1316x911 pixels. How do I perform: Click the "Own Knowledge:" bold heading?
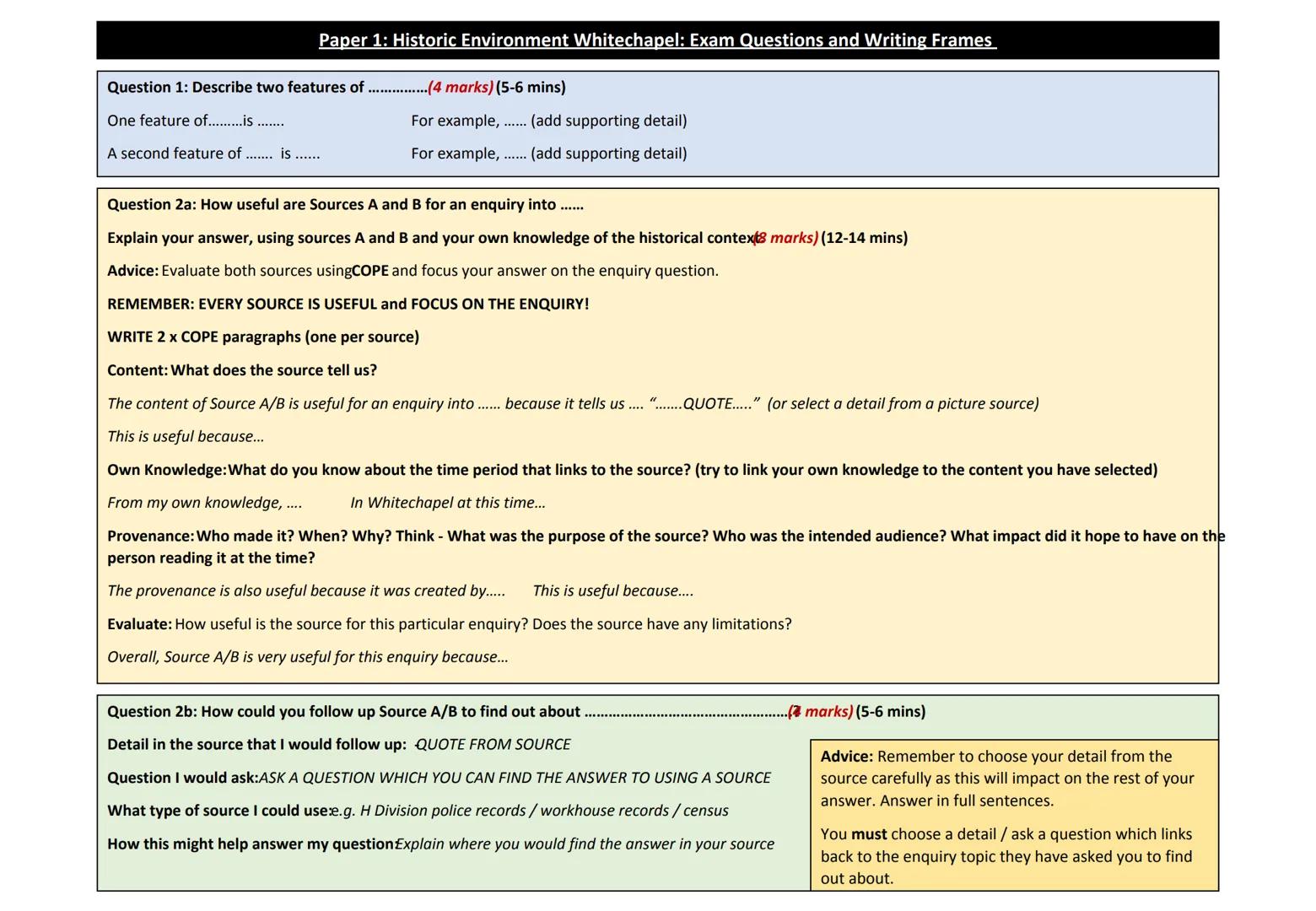[166, 470]
